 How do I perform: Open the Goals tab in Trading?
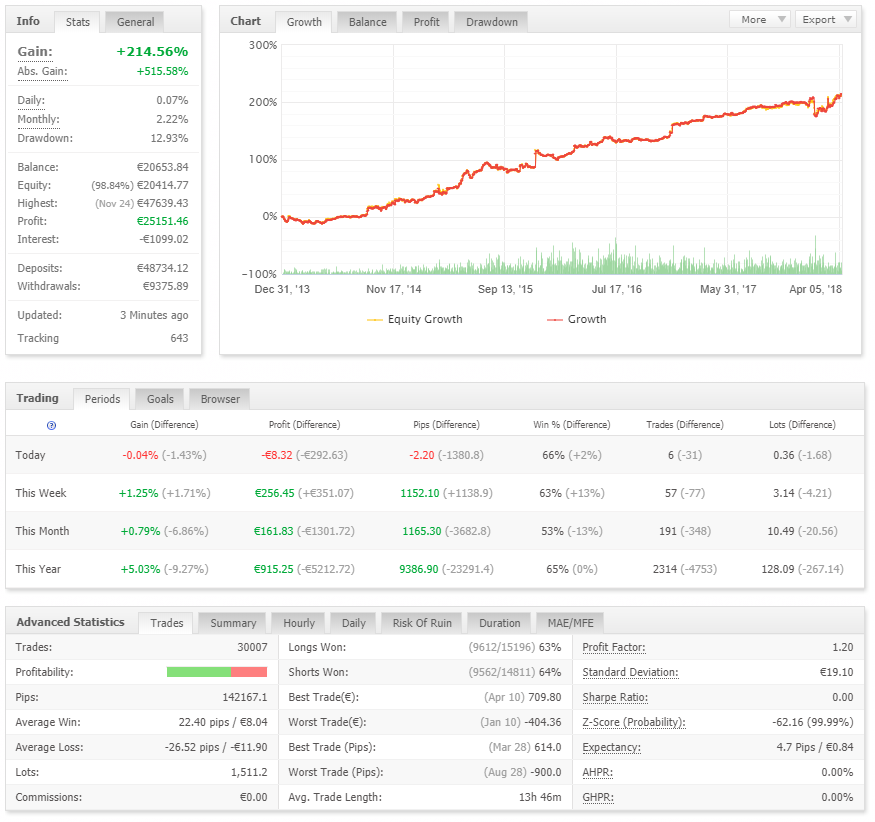pyautogui.click(x=160, y=399)
